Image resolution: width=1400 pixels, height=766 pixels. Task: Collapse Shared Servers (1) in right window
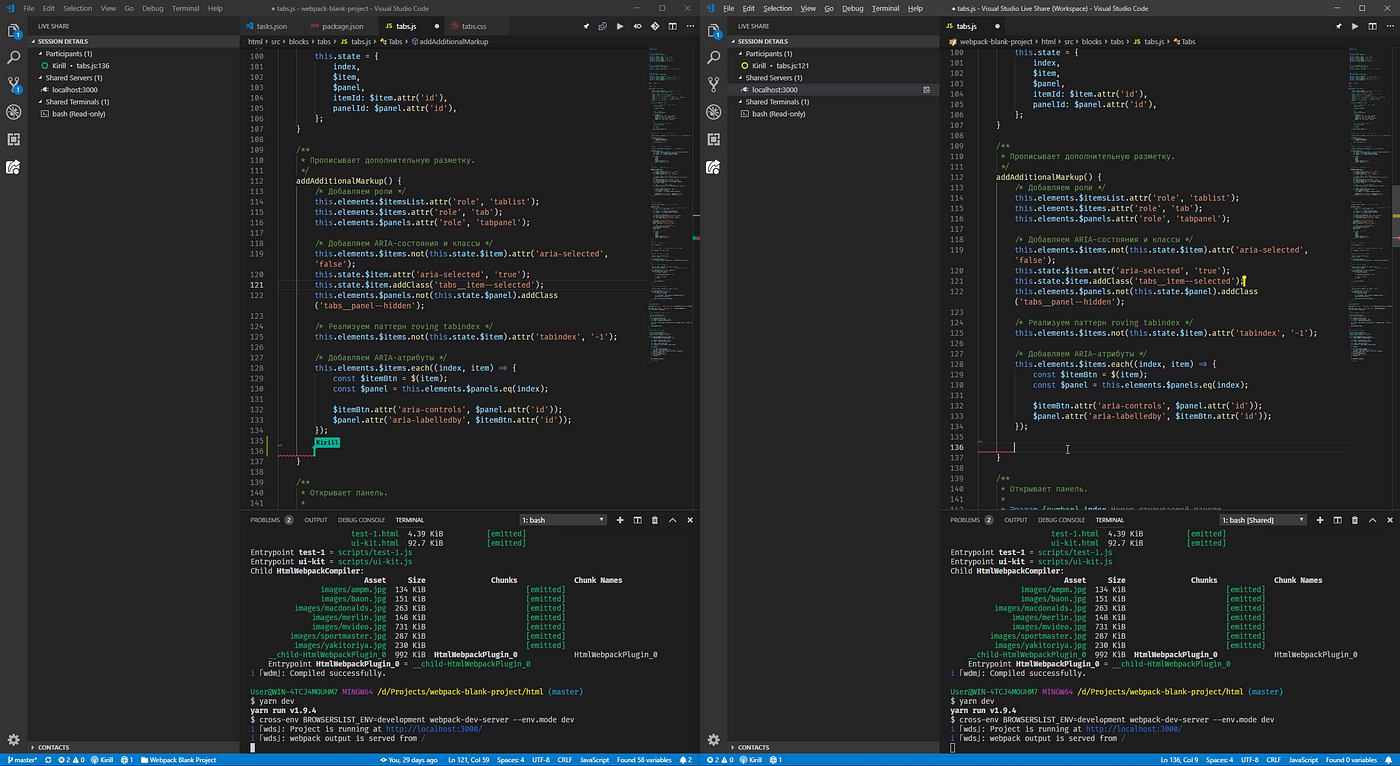click(x=834, y=78)
